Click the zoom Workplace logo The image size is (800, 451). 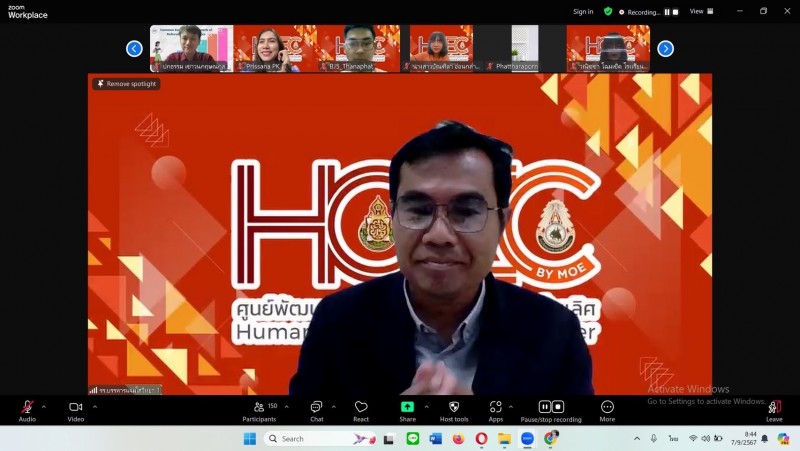tap(28, 12)
